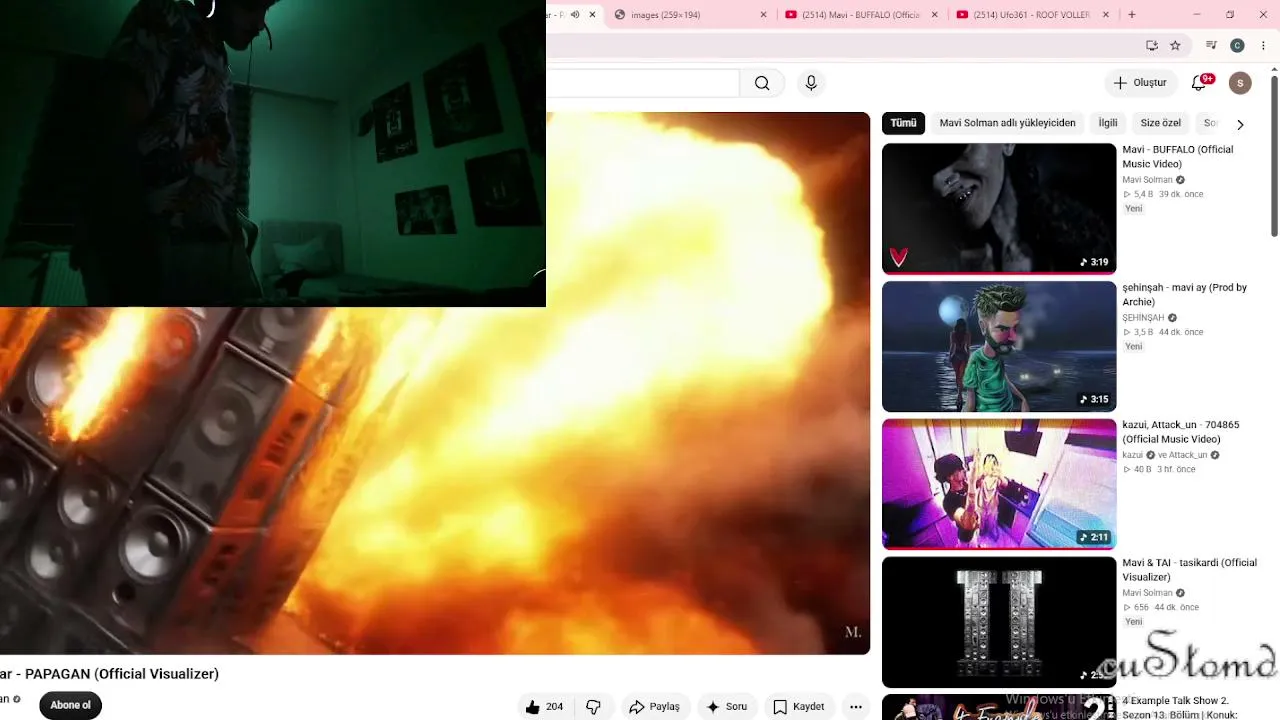The width and height of the screenshot is (1280, 720).
Task: Click the Oluştur create button
Action: click(1140, 83)
